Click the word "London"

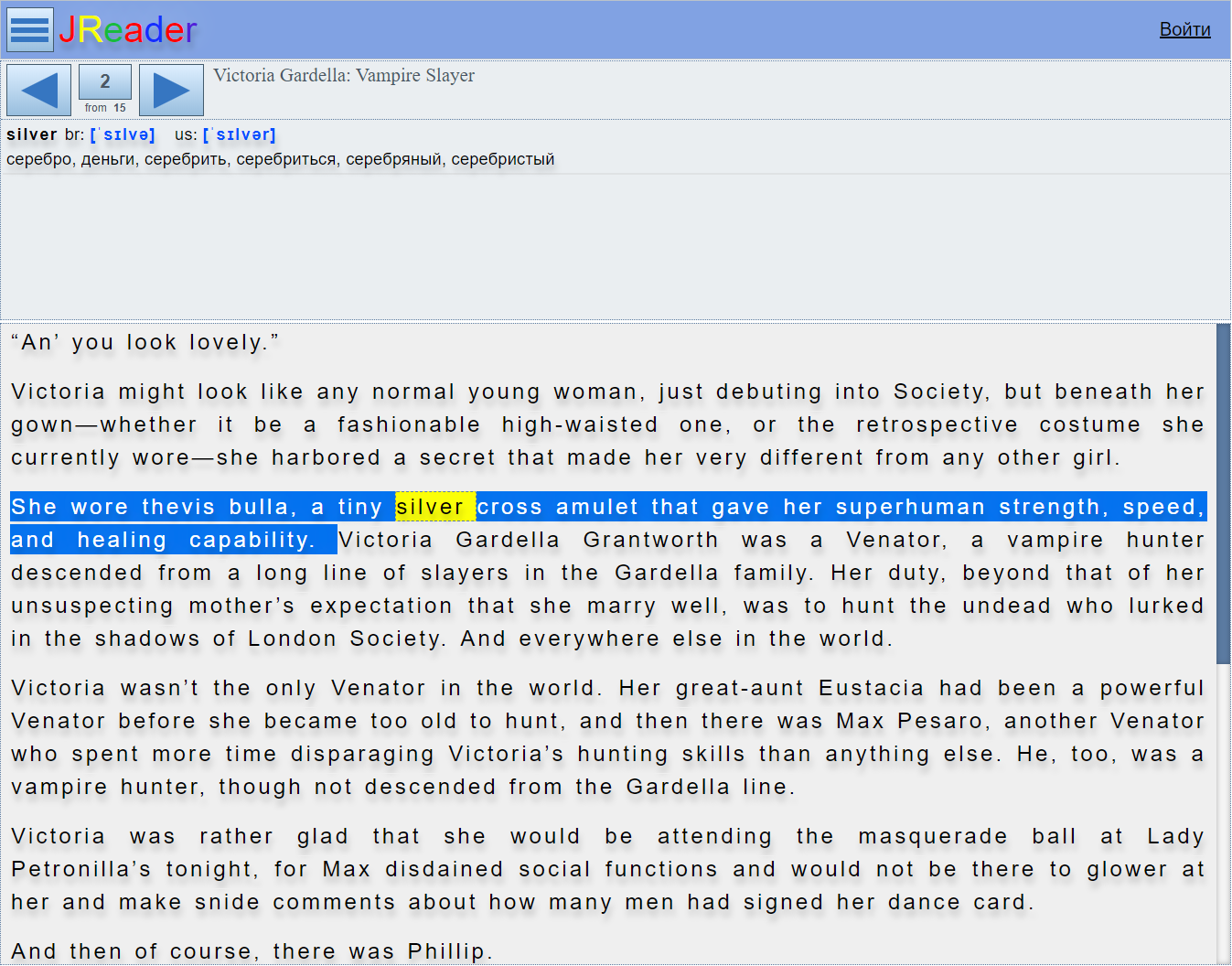293,639
